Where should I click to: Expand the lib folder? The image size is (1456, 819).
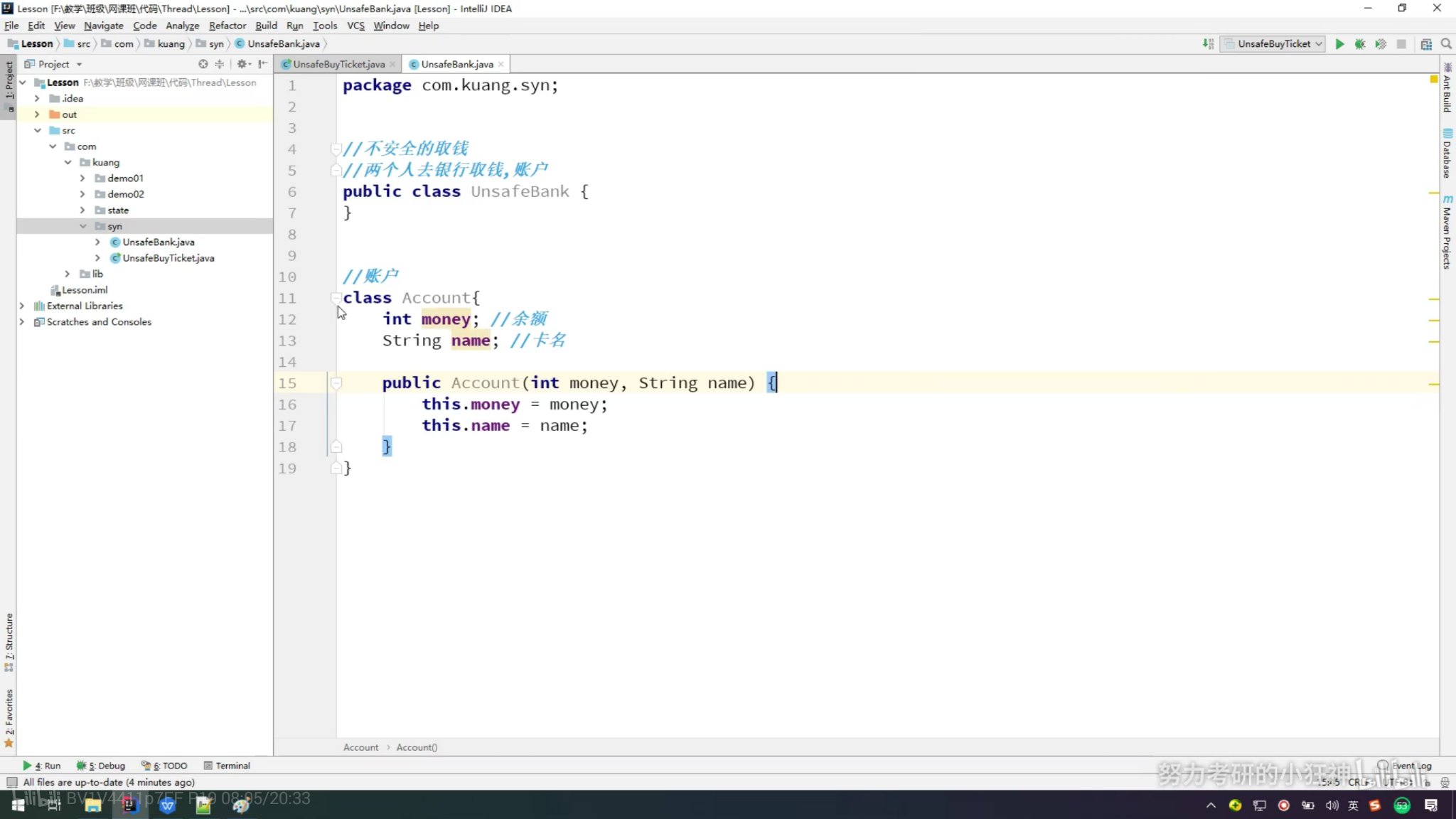coord(68,274)
